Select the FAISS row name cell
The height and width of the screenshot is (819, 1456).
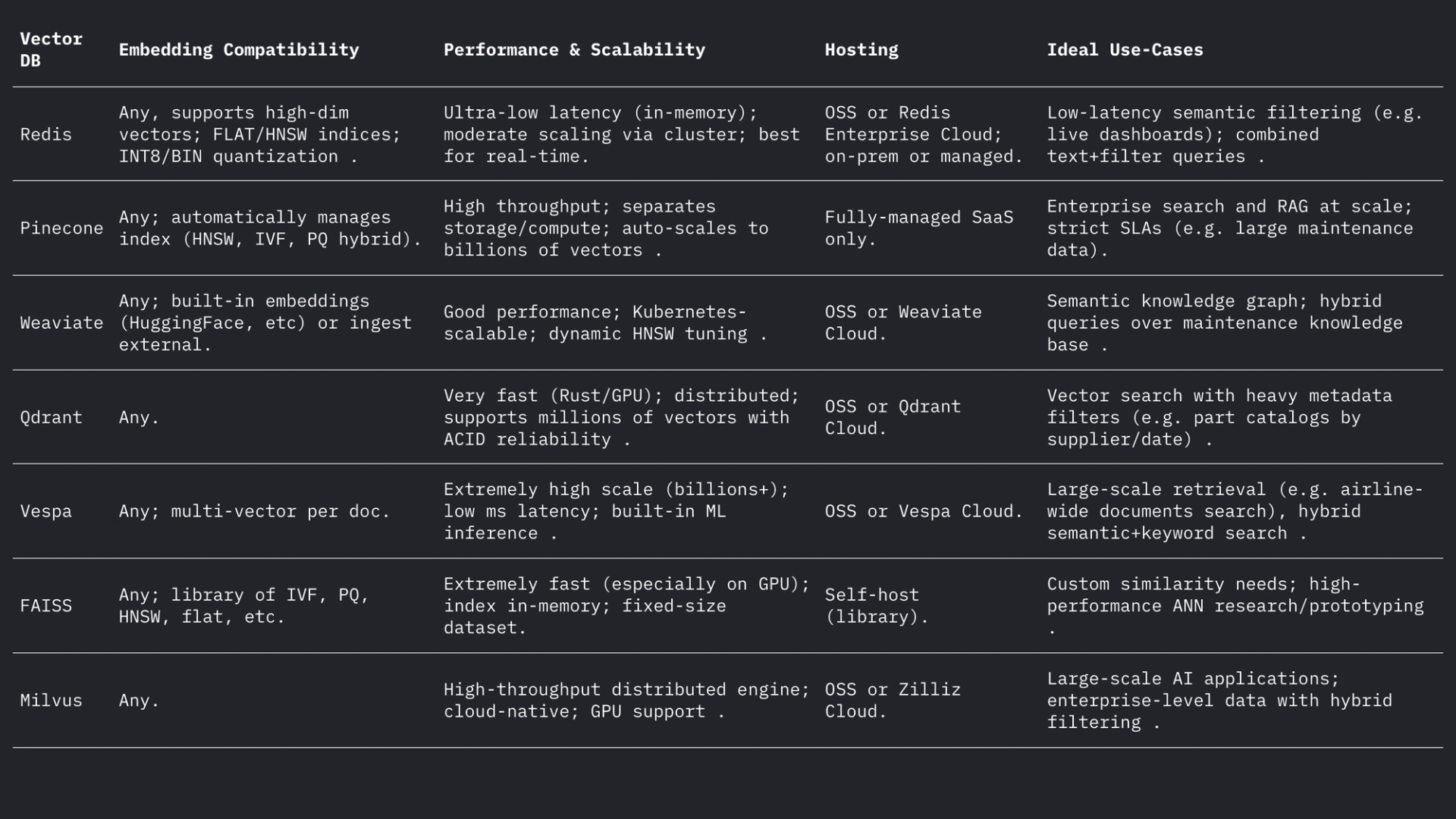pyautogui.click(x=45, y=606)
